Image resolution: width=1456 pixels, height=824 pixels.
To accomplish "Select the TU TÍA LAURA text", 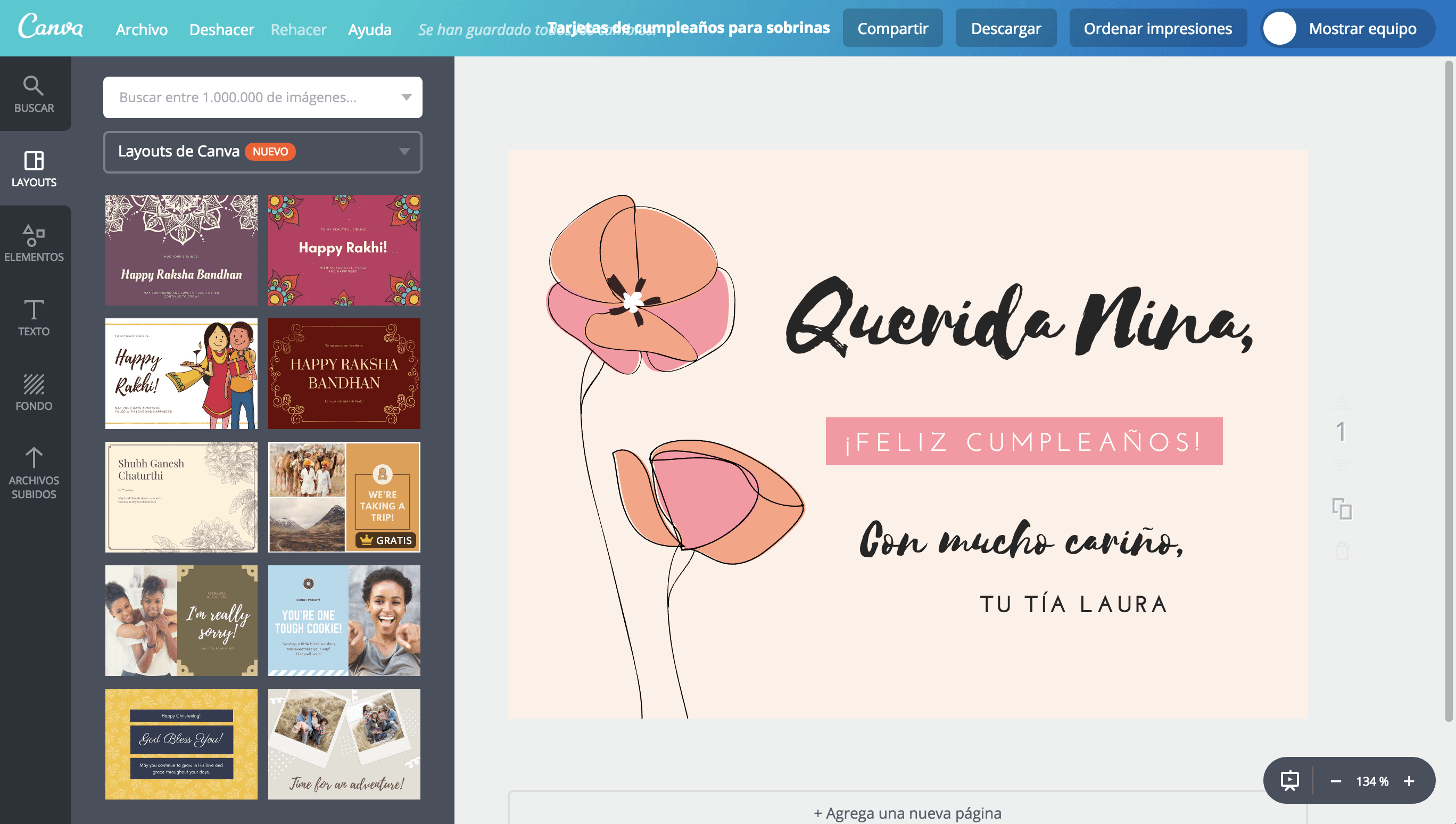I will pyautogui.click(x=1073, y=604).
